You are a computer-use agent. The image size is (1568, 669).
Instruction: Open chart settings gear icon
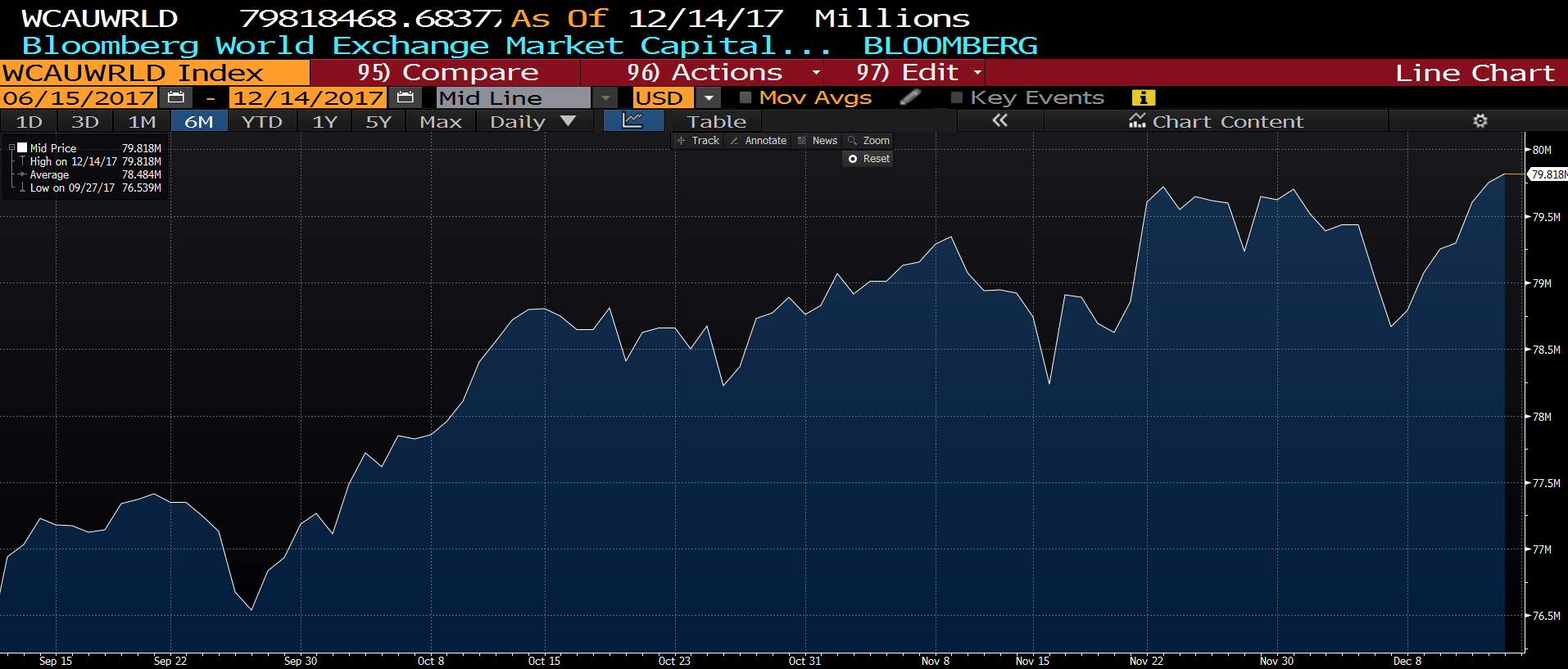(1480, 121)
